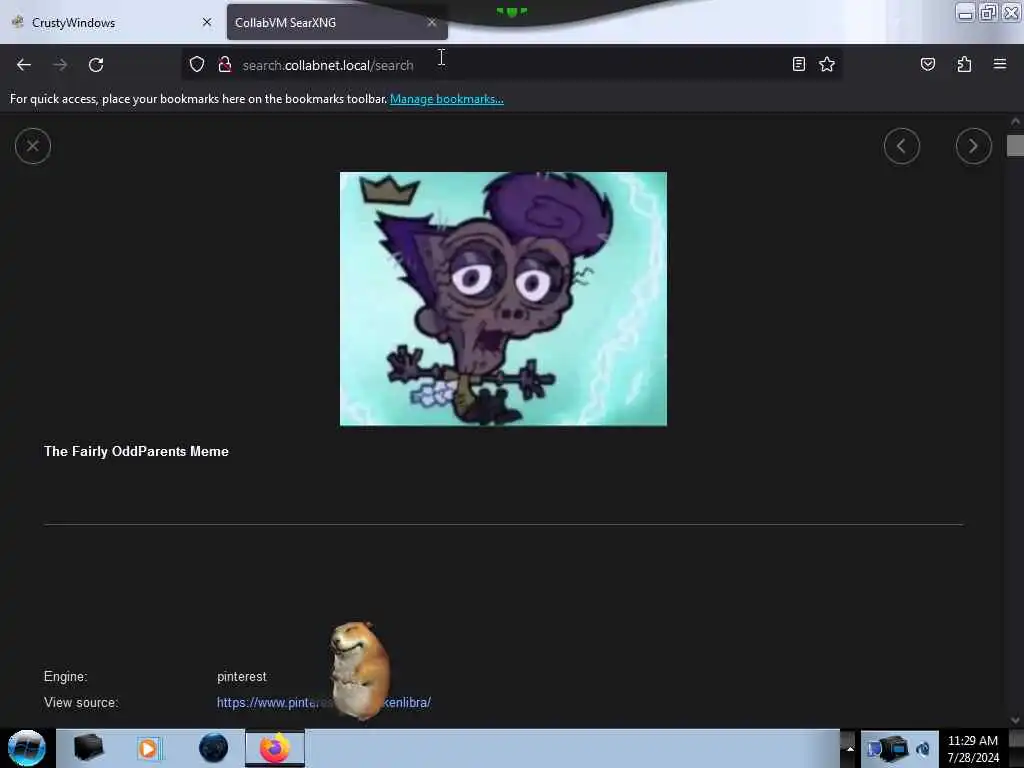Bookmark this page with the star icon
This screenshot has height=768, width=1024.
(x=827, y=64)
